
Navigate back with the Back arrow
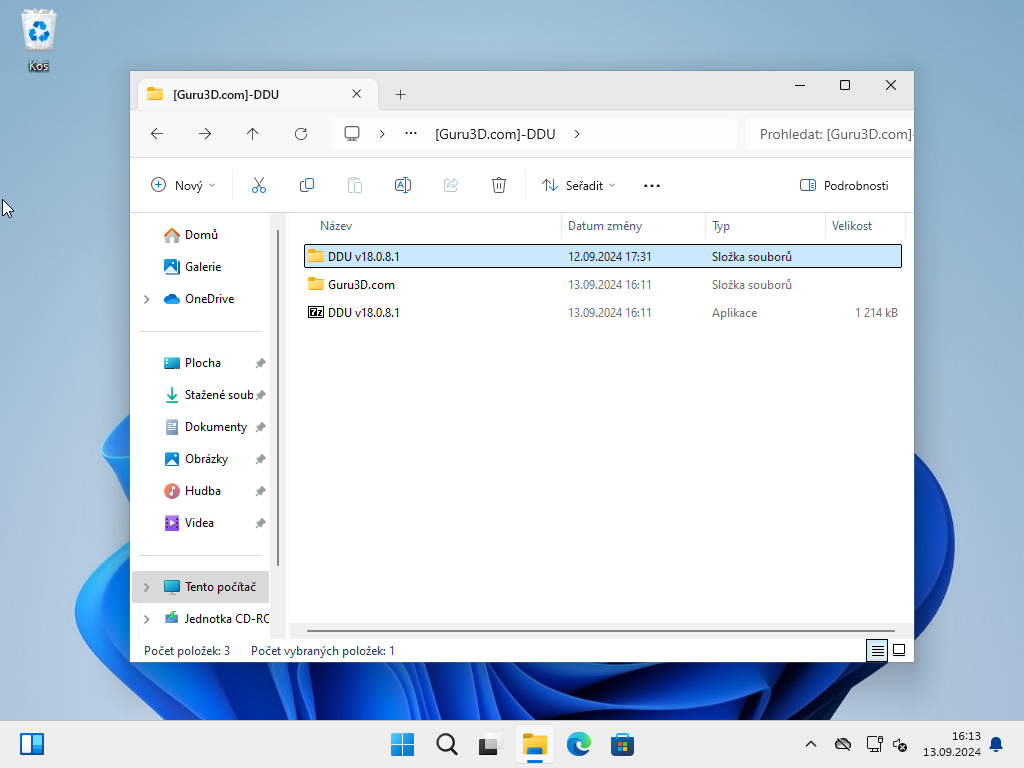[x=157, y=134]
